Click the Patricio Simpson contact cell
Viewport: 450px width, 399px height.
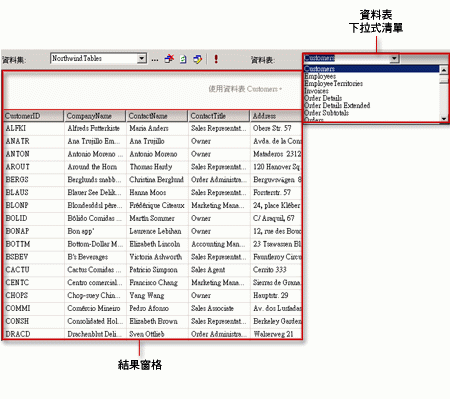(x=157, y=270)
